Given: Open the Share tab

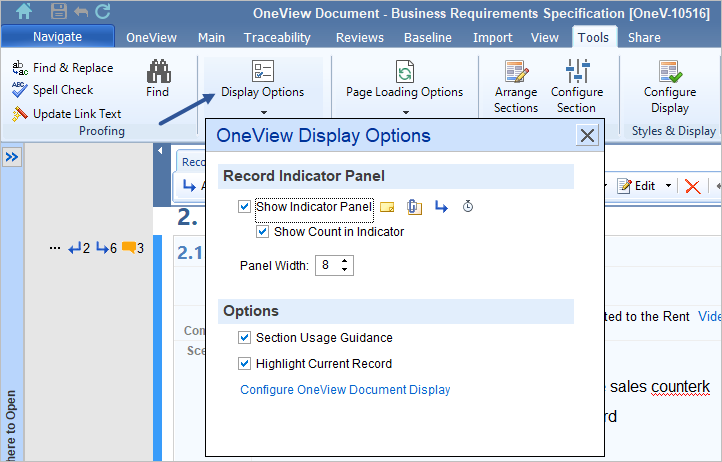Looking at the screenshot, I should [x=644, y=37].
